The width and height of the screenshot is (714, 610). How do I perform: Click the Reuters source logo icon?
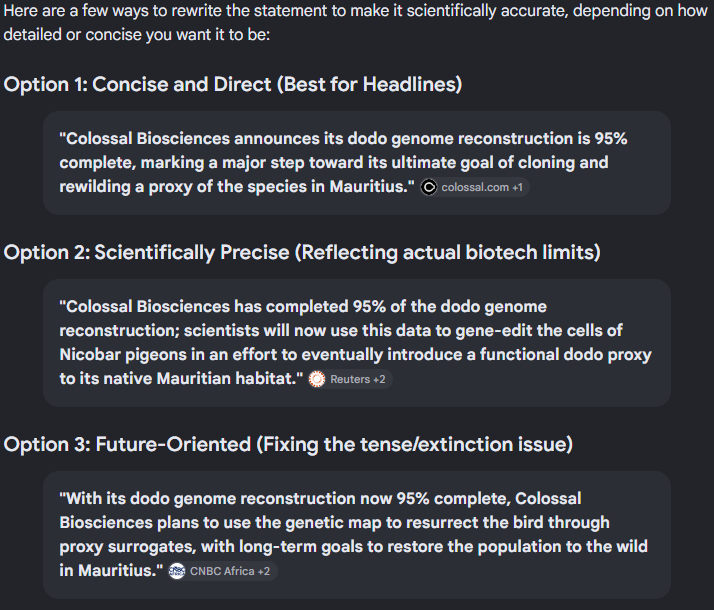(317, 379)
